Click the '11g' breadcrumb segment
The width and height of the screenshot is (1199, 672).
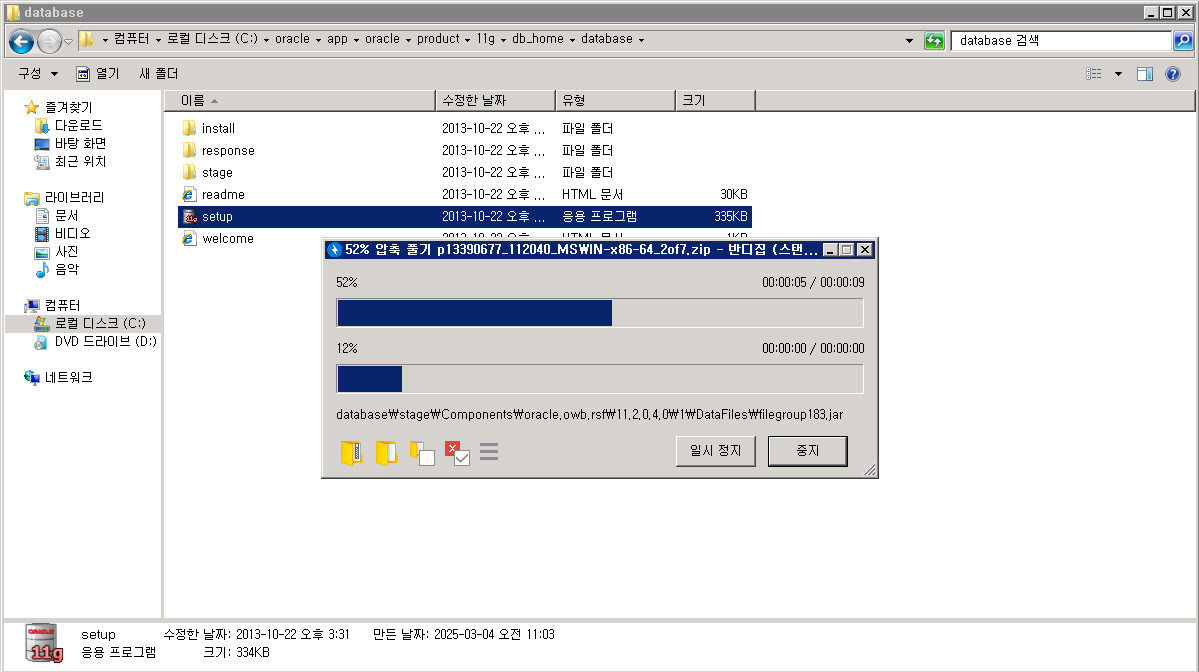click(486, 39)
